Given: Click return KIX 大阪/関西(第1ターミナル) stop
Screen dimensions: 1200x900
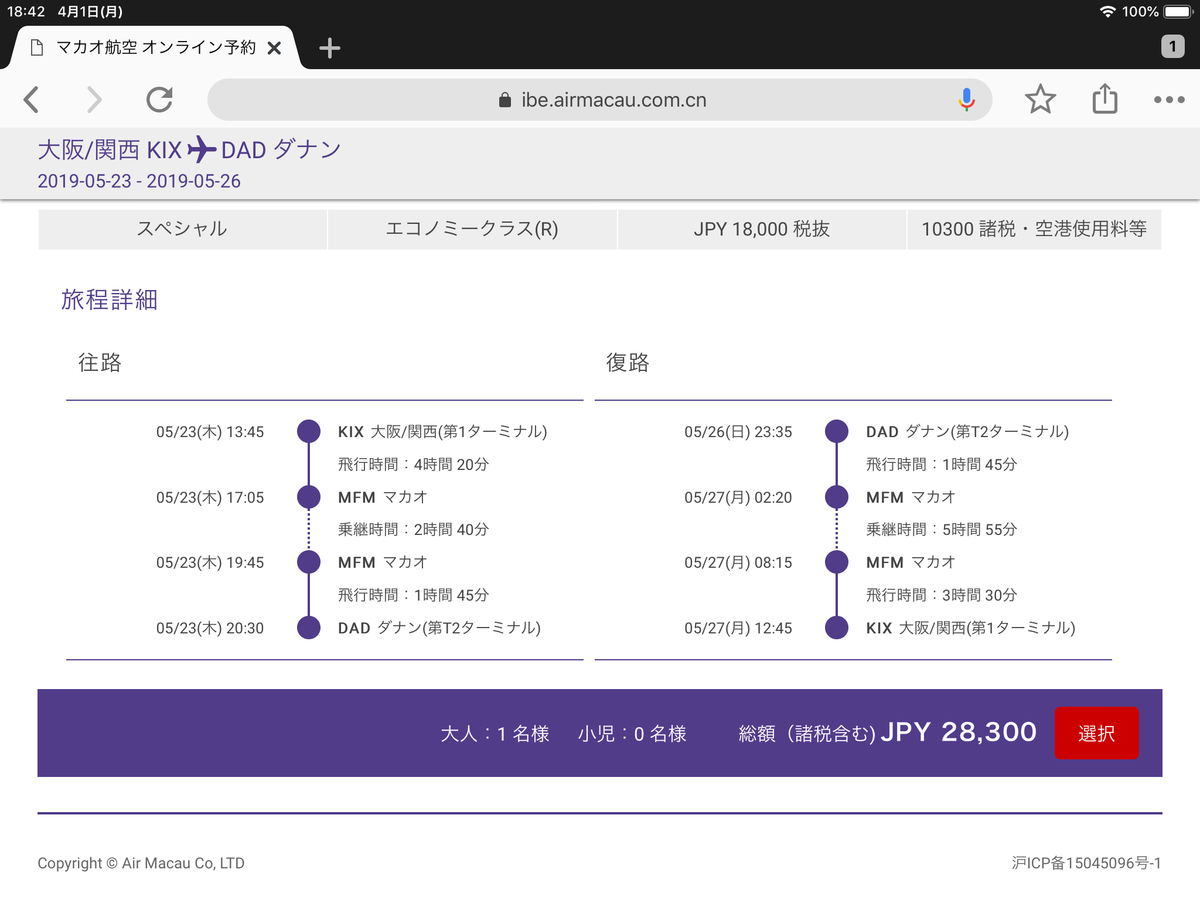Looking at the screenshot, I should coord(971,628).
